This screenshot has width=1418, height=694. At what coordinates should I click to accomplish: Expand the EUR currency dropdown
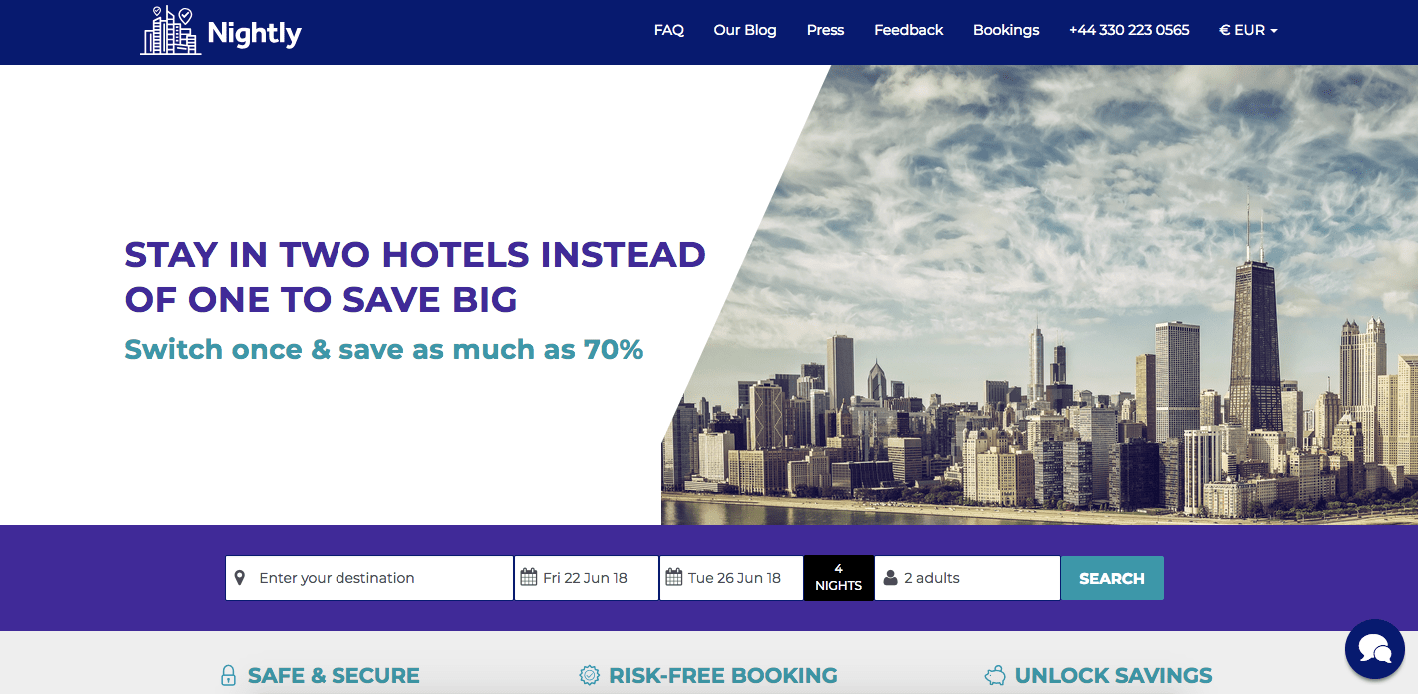pos(1248,30)
